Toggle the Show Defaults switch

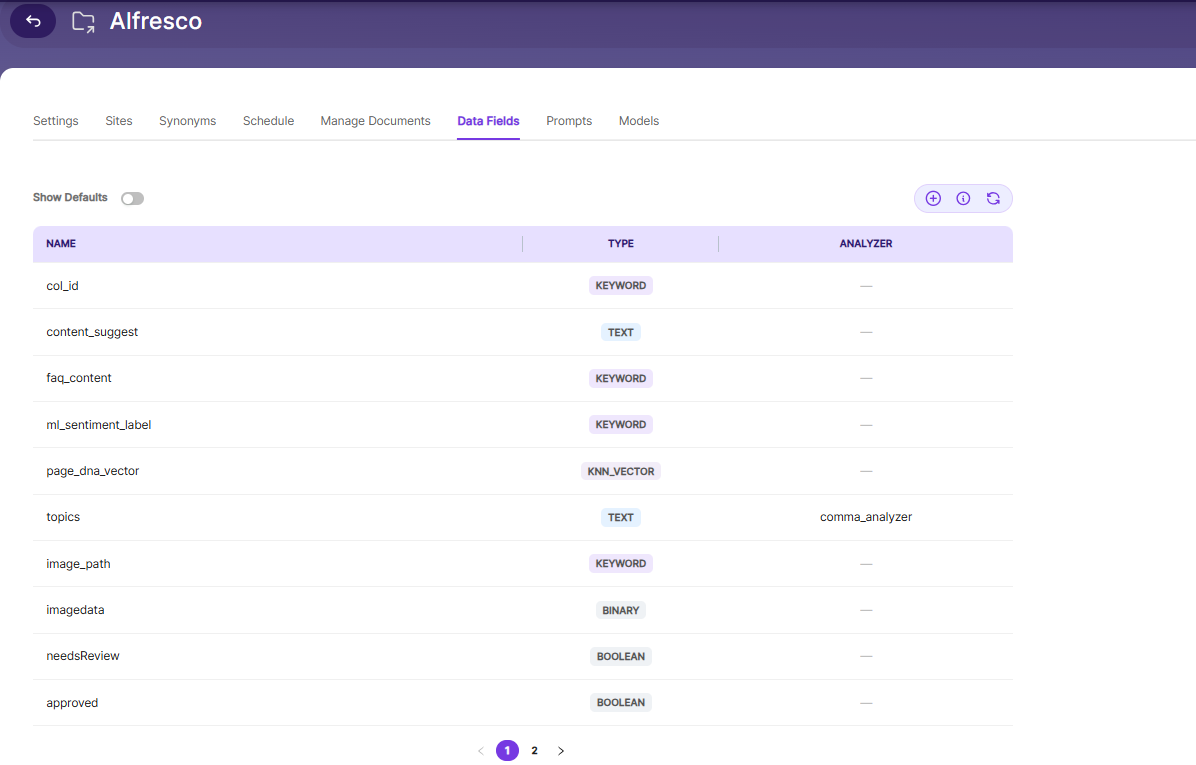(133, 198)
